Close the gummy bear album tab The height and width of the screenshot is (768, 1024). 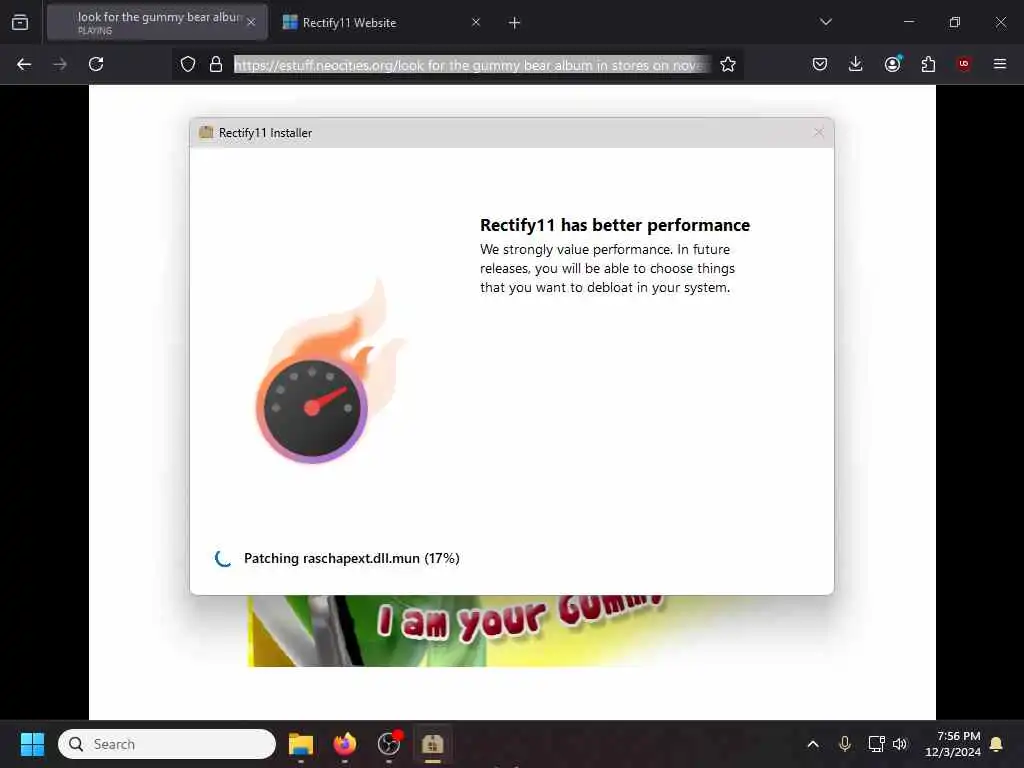tap(251, 22)
